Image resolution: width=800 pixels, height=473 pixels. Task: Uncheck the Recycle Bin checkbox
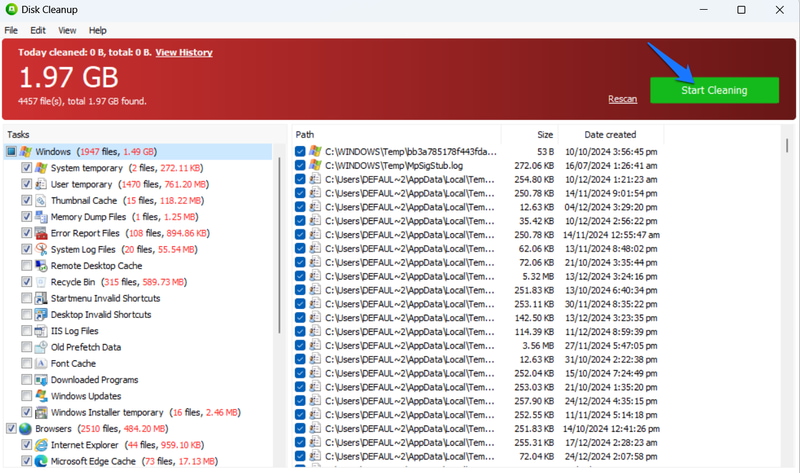pyautogui.click(x=27, y=282)
